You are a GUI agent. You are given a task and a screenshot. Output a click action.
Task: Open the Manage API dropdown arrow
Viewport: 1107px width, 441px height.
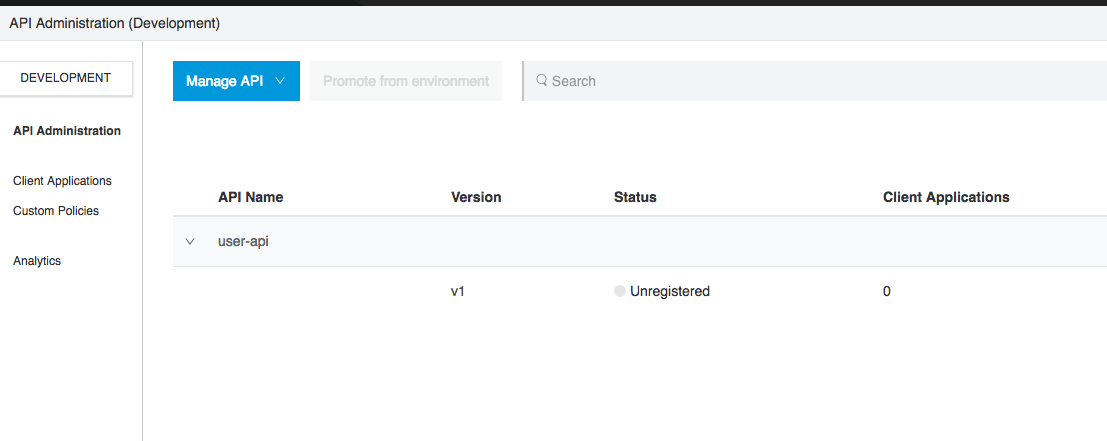pos(280,81)
